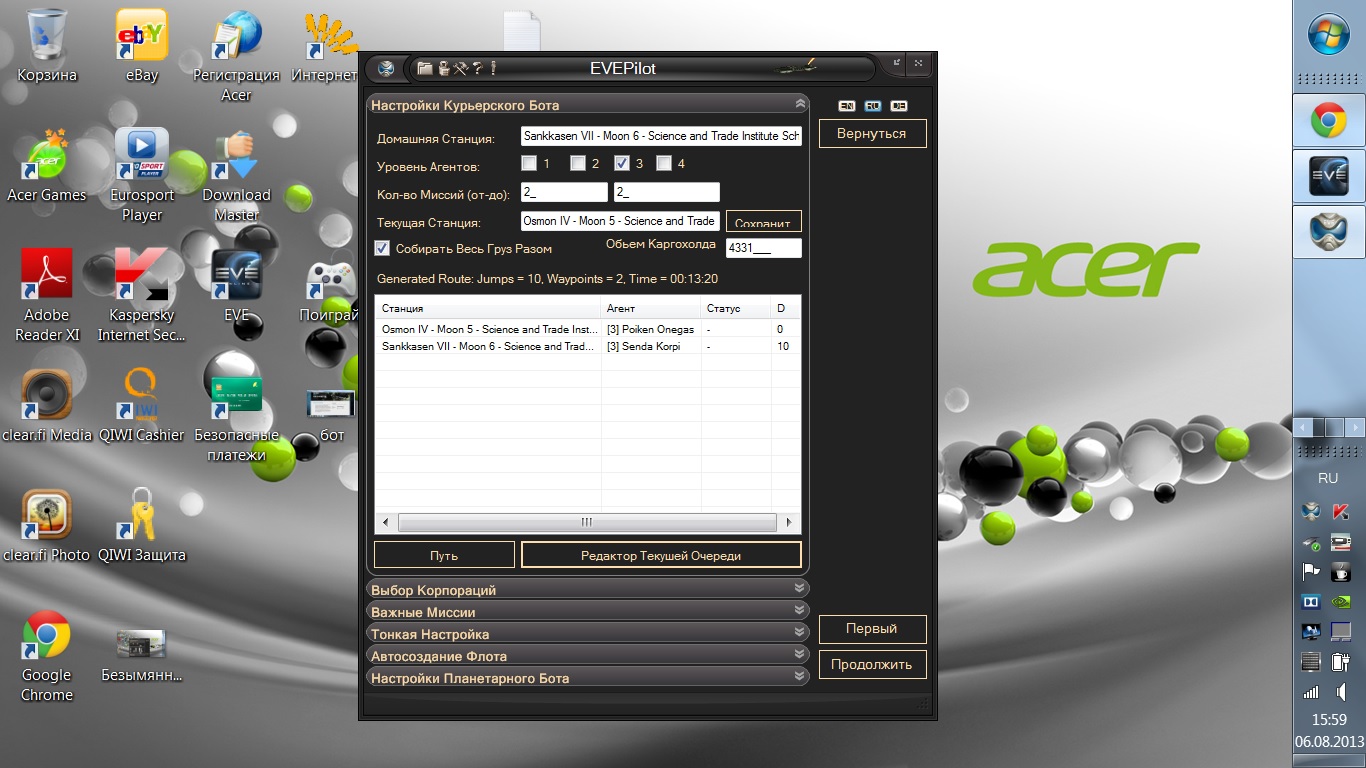Open Adobe Reader XI shortcut
This screenshot has height=768, width=1366.
[47, 295]
